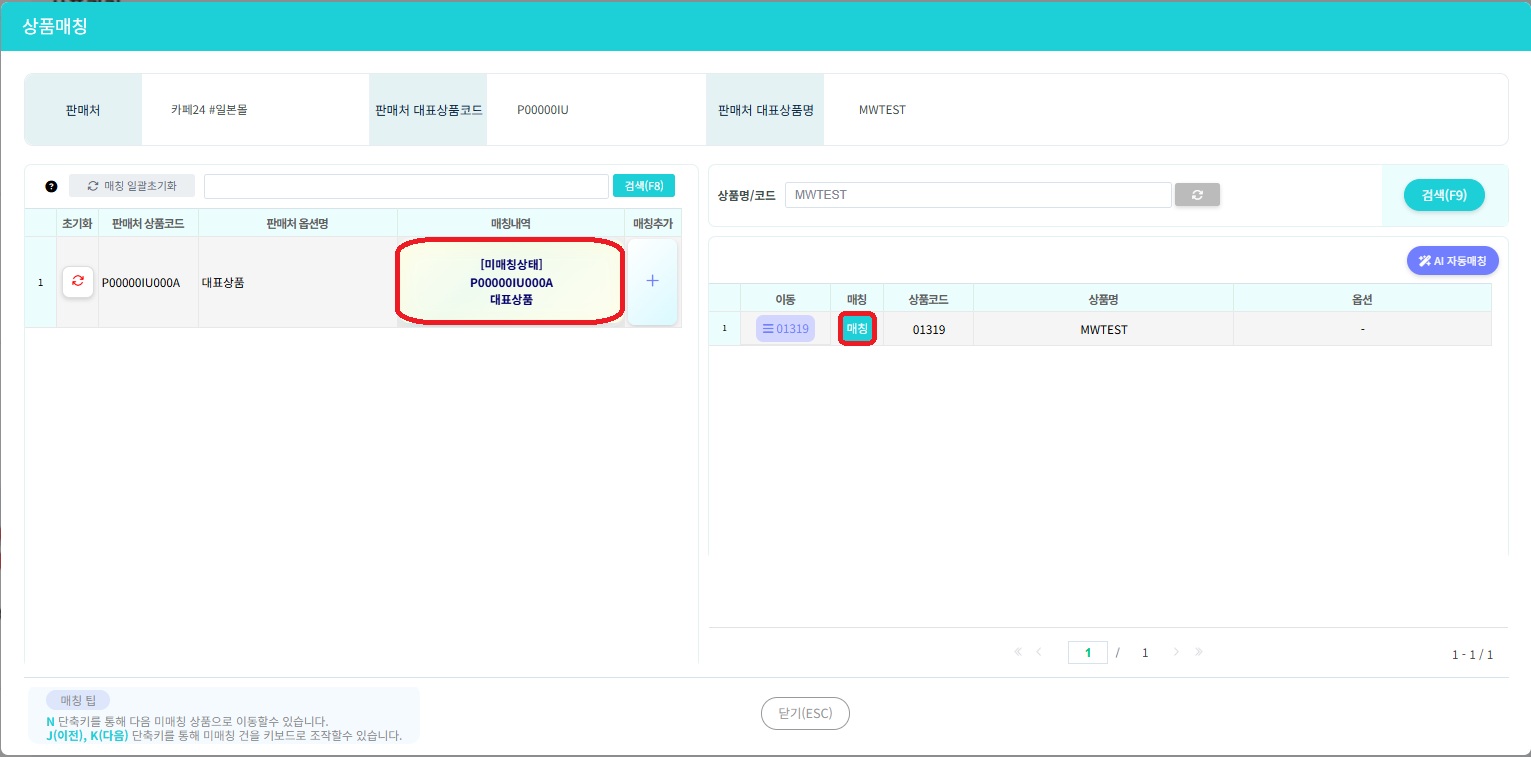Viewport: 1531px width, 757px height.
Task: Focus the 상품명/코드 input field
Action: click(978, 195)
